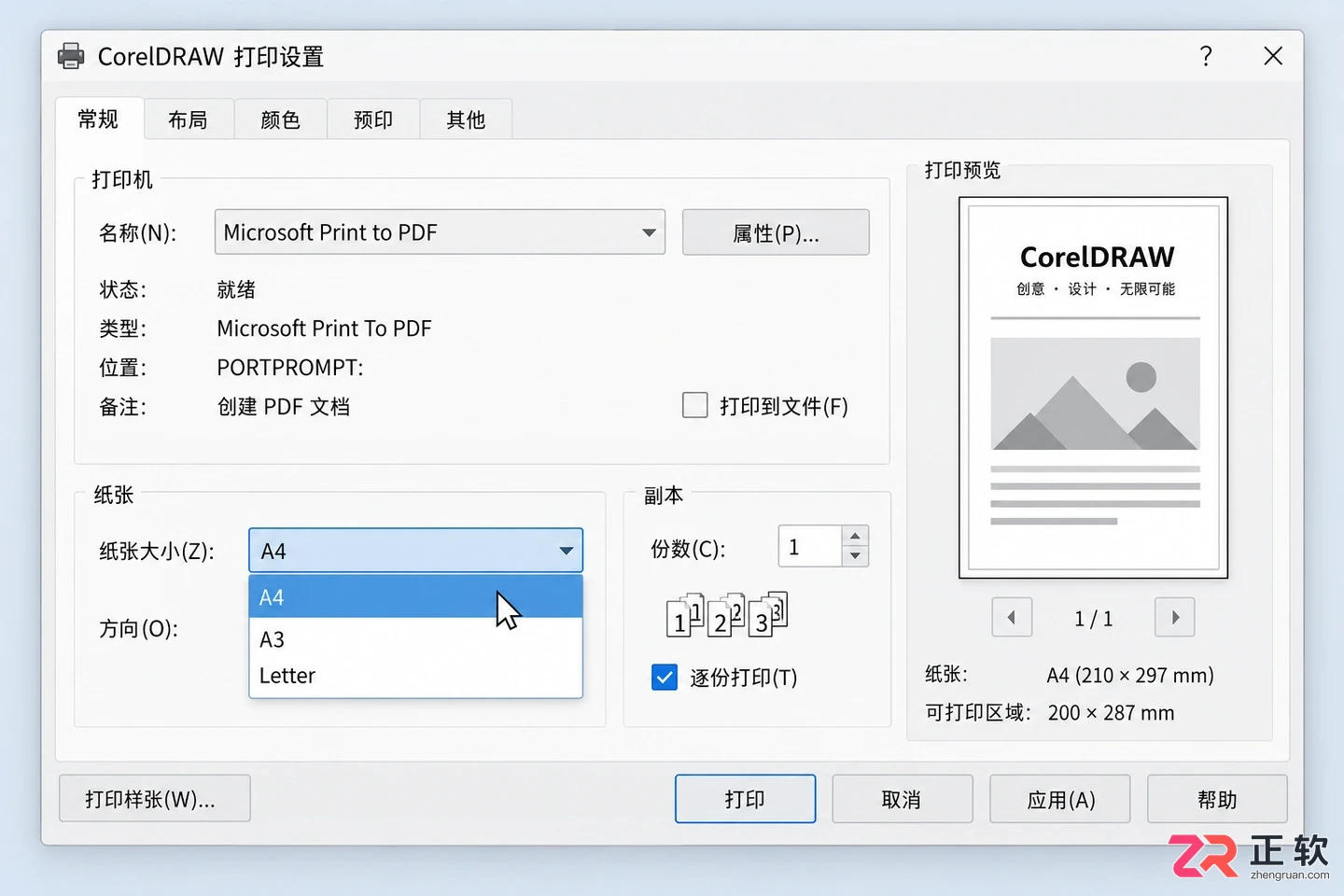
Task: Select A4 from paper size list
Action: [415, 596]
